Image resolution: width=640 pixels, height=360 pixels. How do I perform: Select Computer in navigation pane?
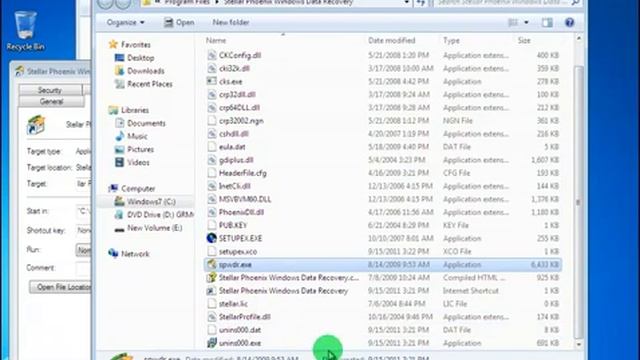tap(138, 189)
